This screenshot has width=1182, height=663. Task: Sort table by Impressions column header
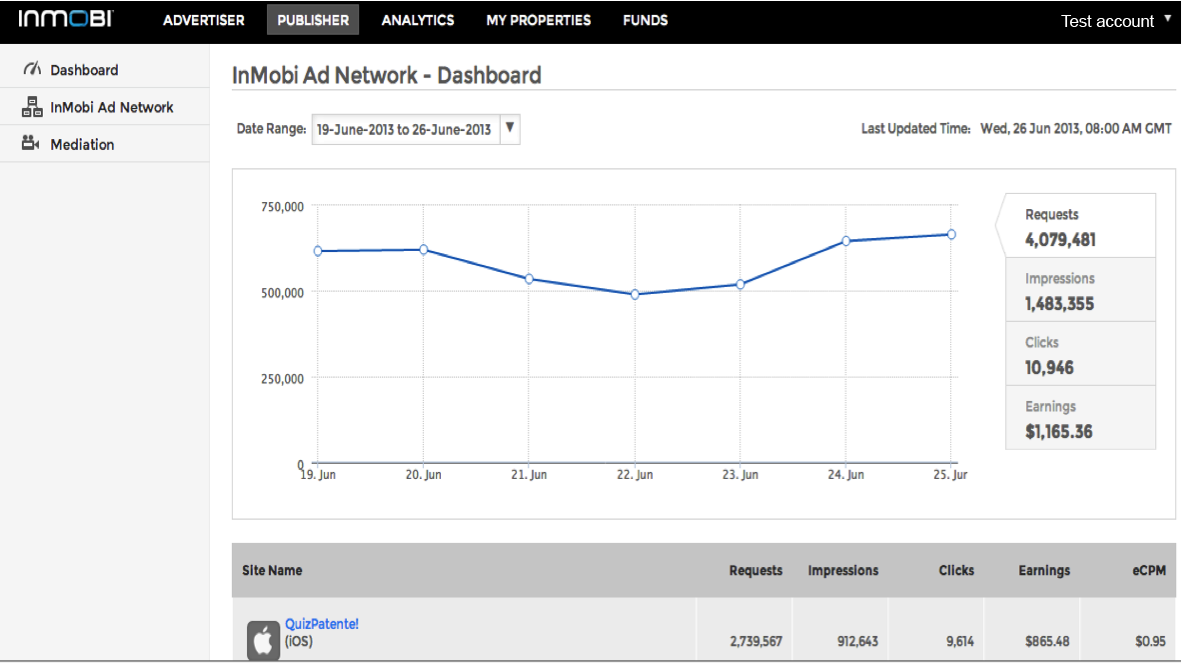pos(843,570)
